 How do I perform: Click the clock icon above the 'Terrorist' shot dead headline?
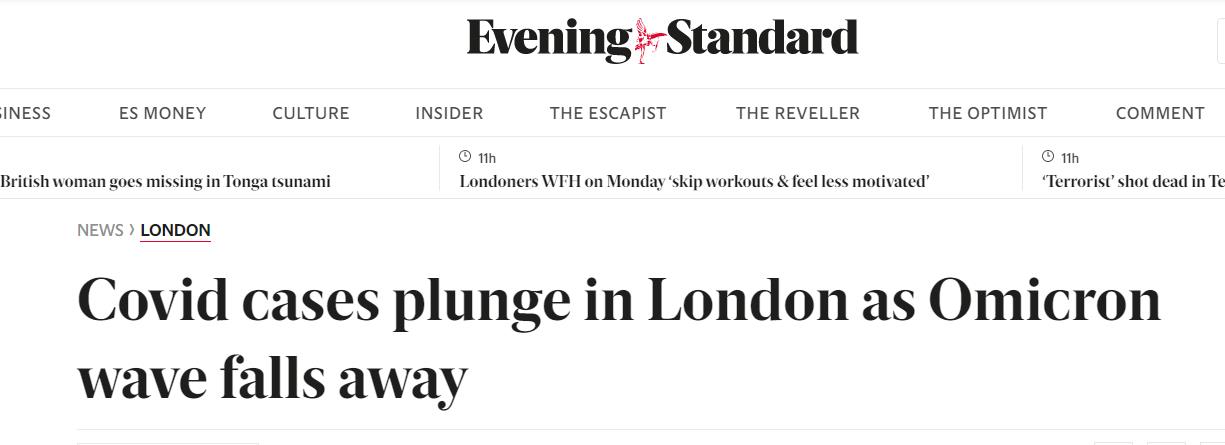[1048, 157]
